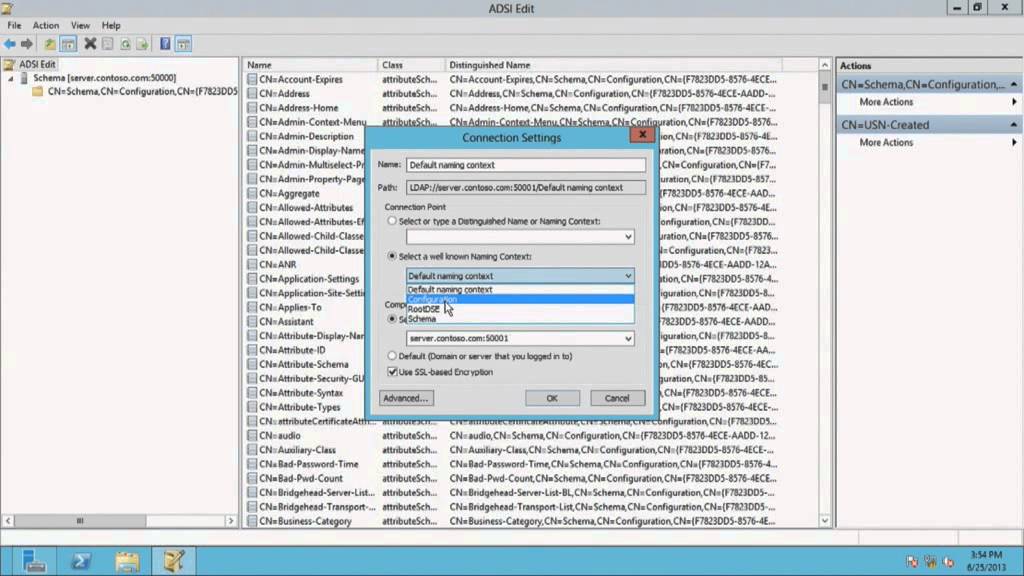1024x576 pixels.
Task: Launch PowerShell from the taskbar
Action: coord(81,561)
